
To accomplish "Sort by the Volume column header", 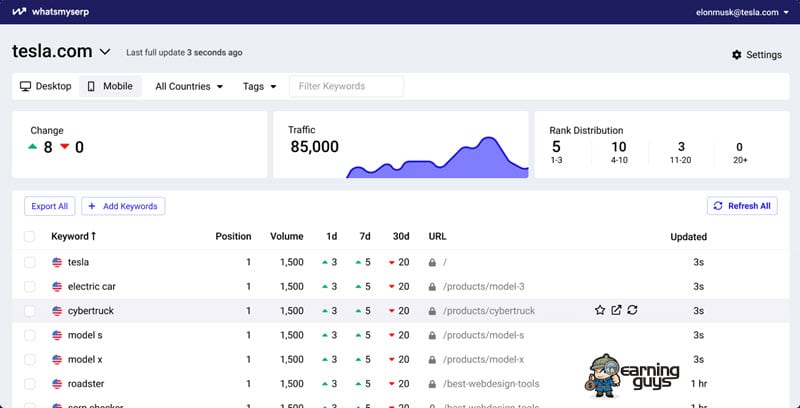I will tap(287, 236).
